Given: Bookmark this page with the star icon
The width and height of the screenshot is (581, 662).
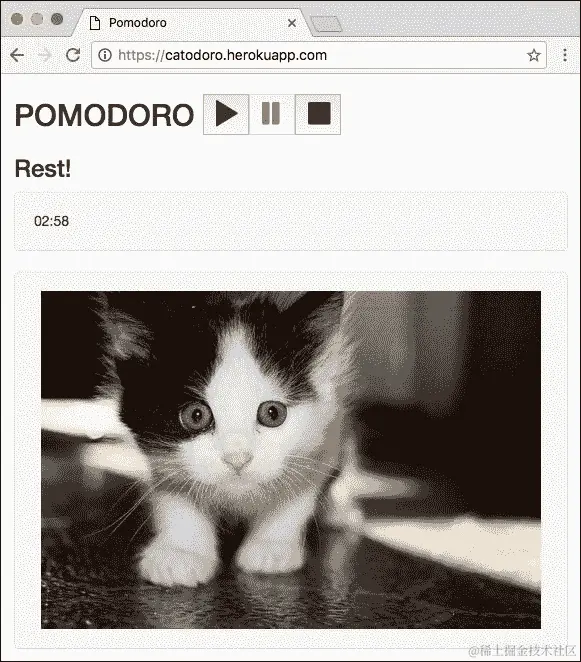Looking at the screenshot, I should click(x=534, y=55).
